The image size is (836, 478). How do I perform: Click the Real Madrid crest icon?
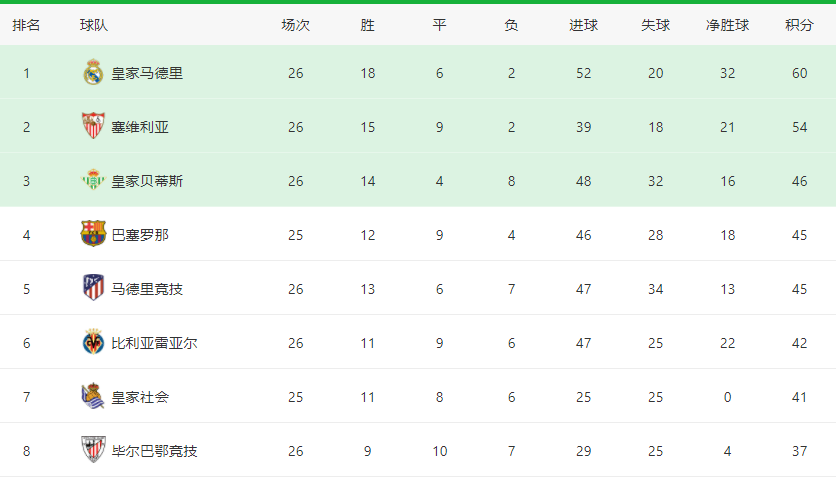tap(93, 72)
